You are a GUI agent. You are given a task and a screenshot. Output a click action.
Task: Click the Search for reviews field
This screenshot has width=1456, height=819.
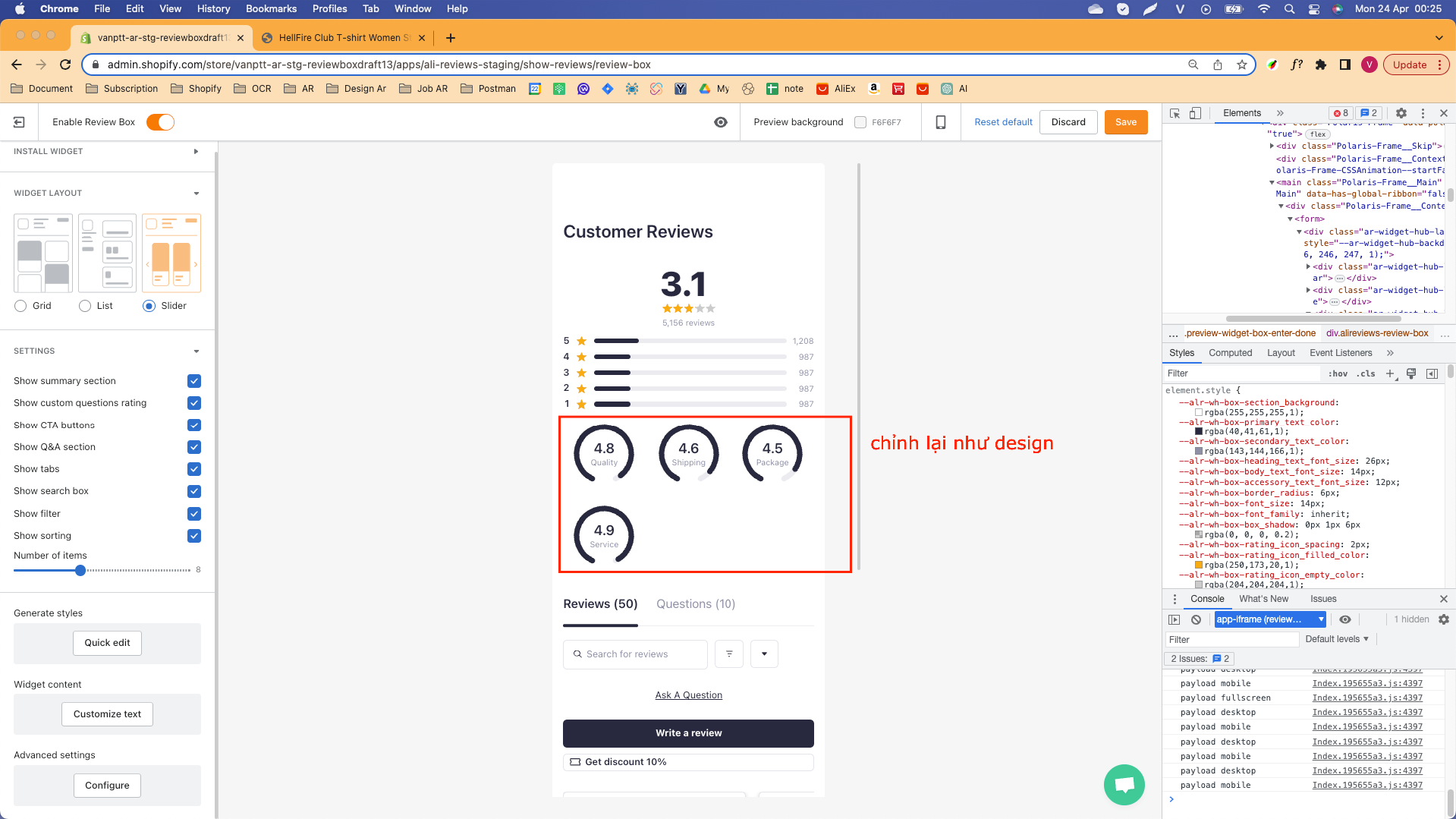(x=635, y=654)
